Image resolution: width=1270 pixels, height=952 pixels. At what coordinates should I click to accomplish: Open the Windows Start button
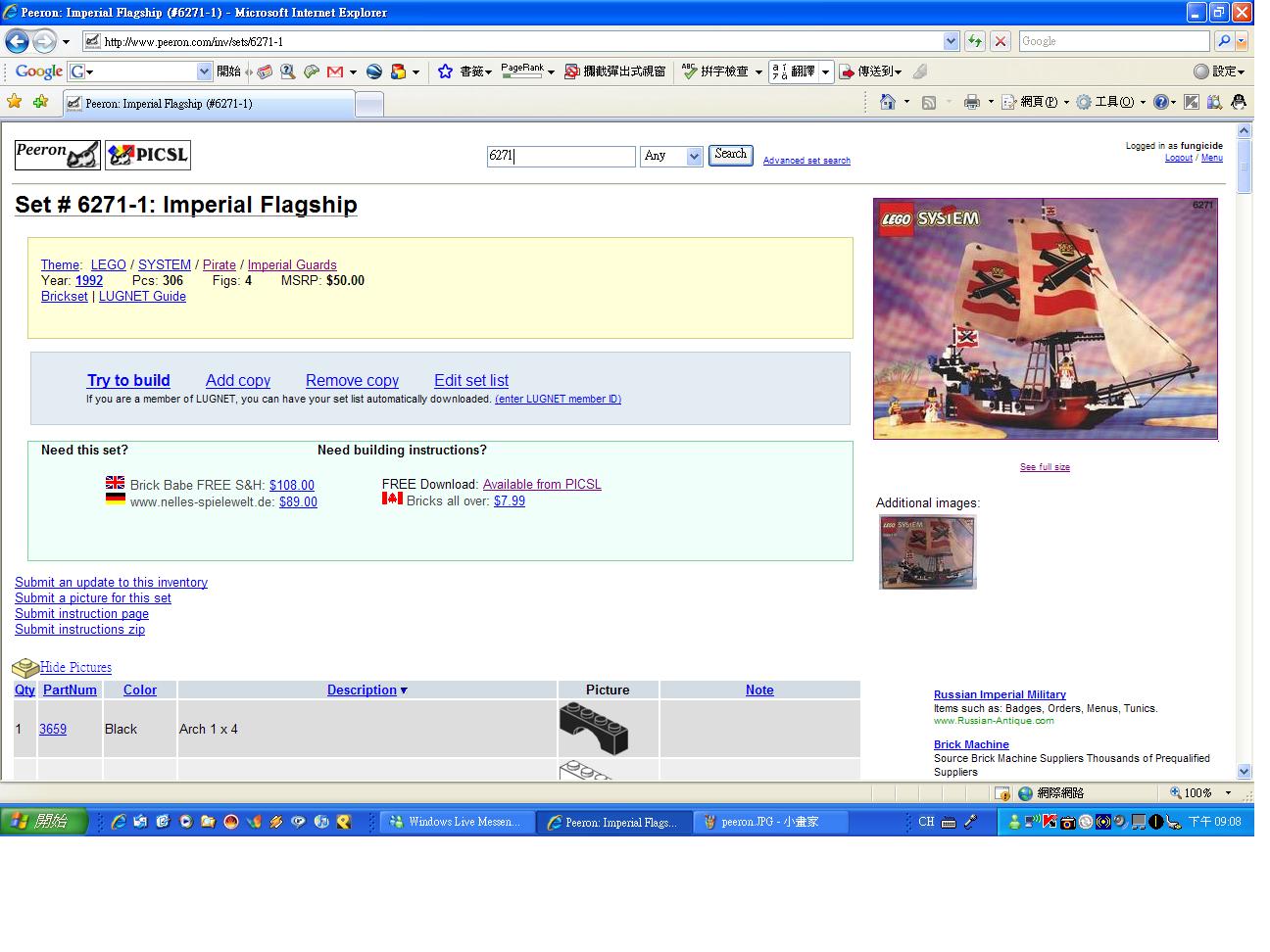[44, 821]
